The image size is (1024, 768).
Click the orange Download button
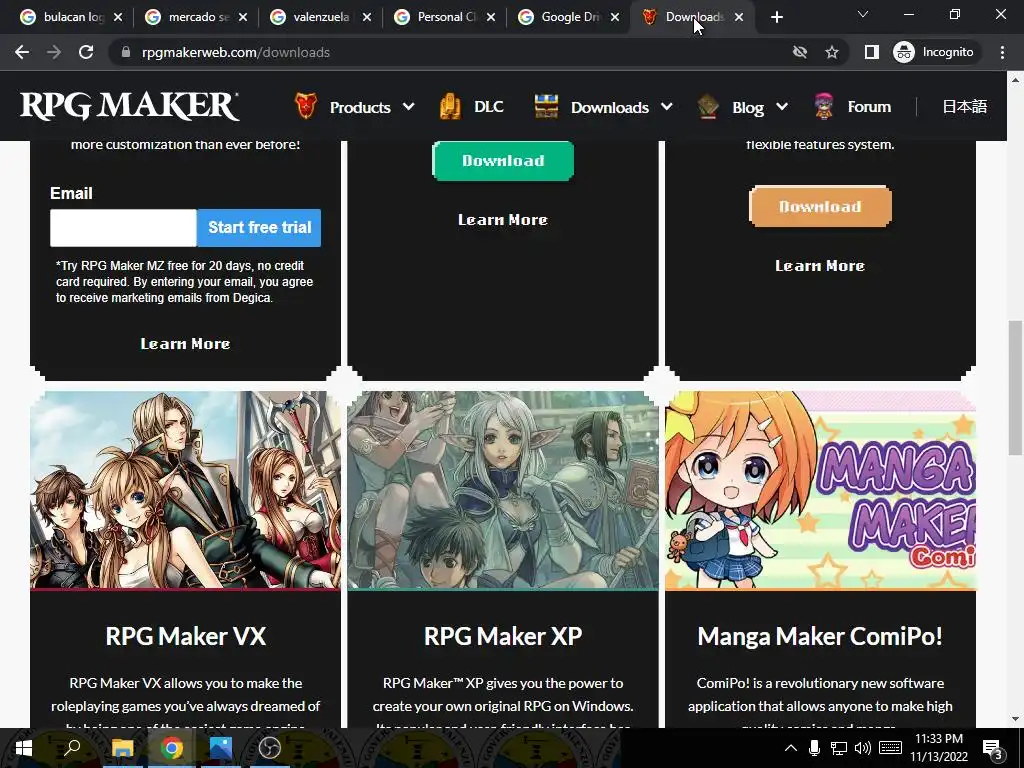[x=820, y=206]
